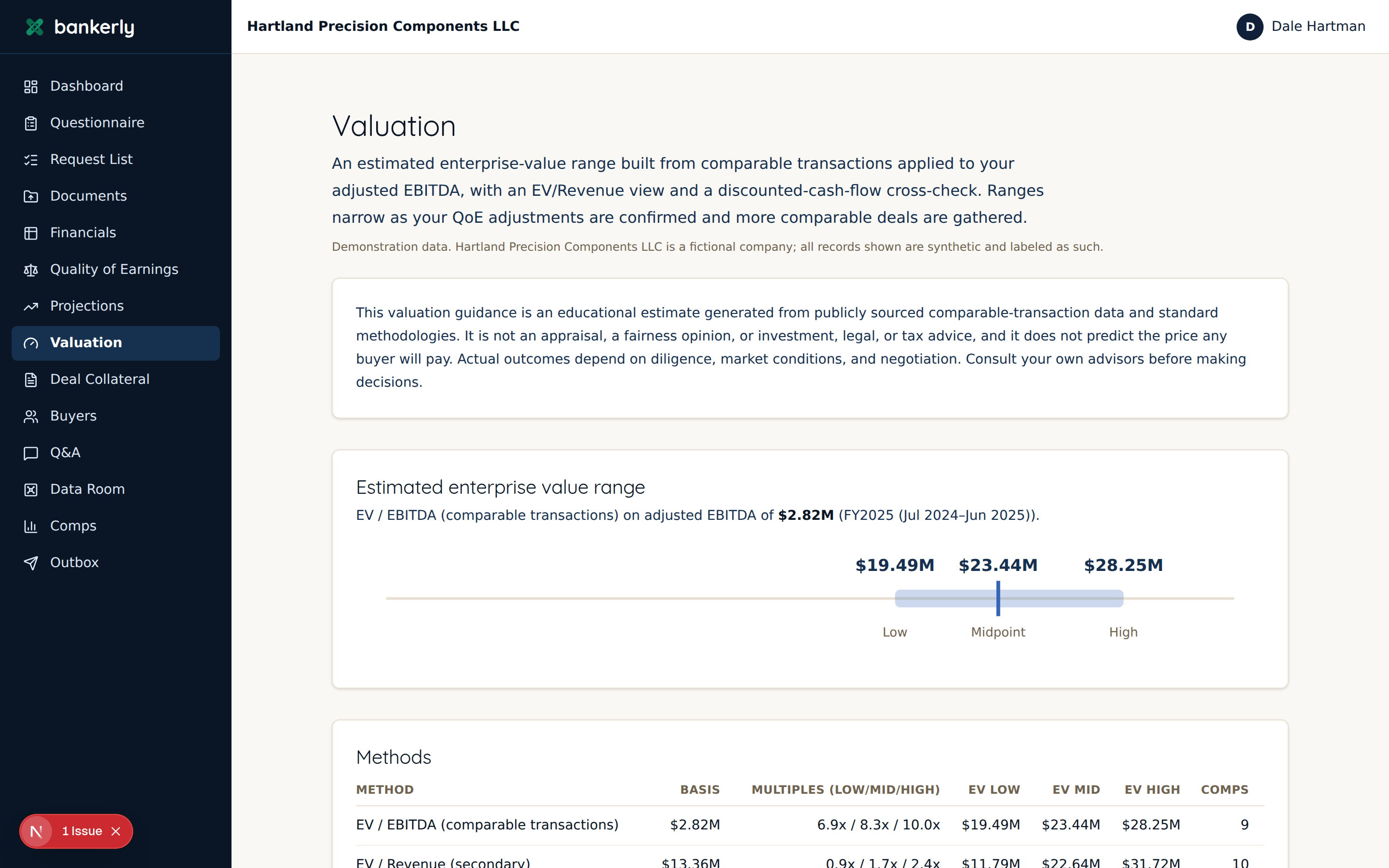The width and height of the screenshot is (1389, 868).
Task: Click the Outbox paper plane icon
Action: (31, 563)
